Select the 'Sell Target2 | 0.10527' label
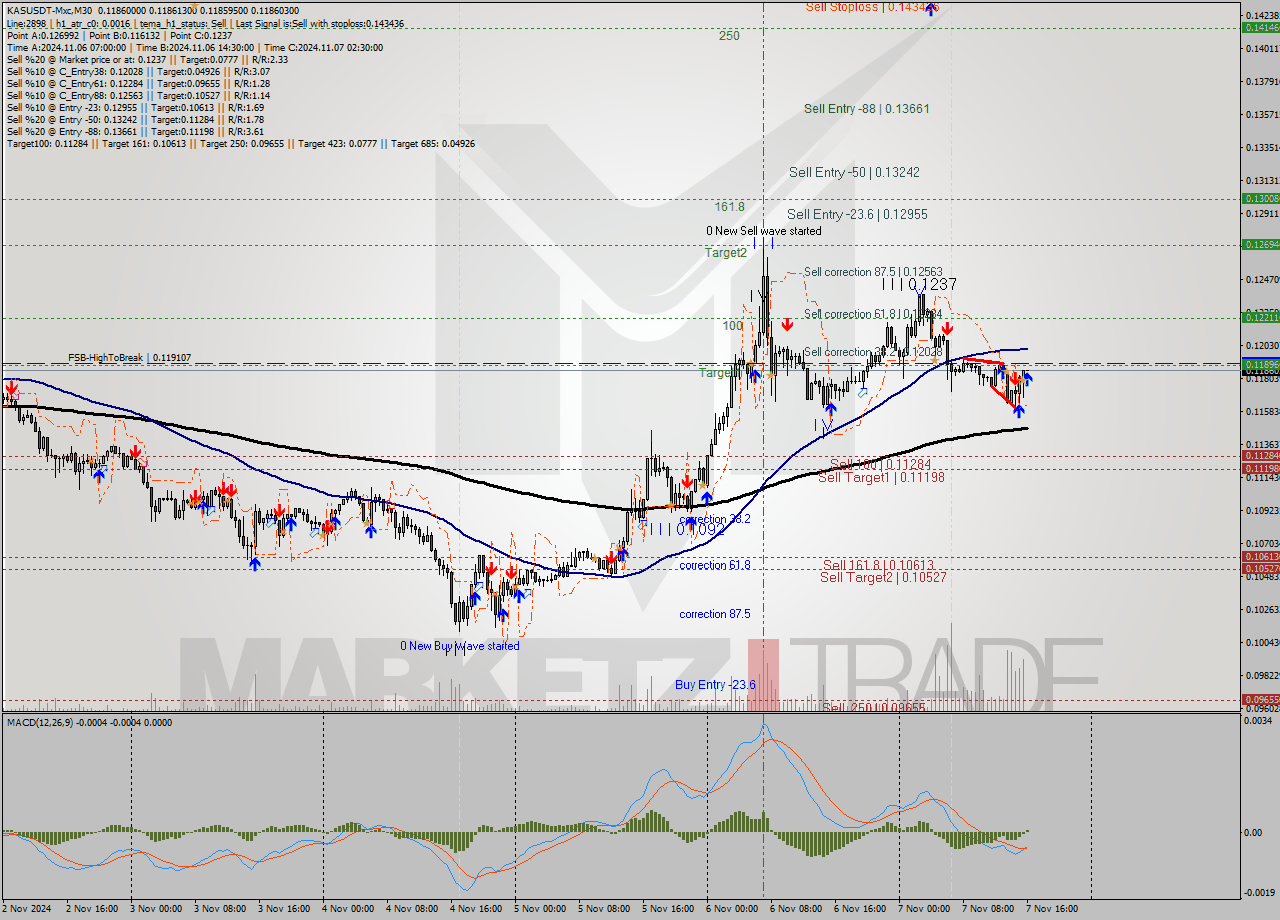This screenshot has width=1280, height=920. pos(883,577)
